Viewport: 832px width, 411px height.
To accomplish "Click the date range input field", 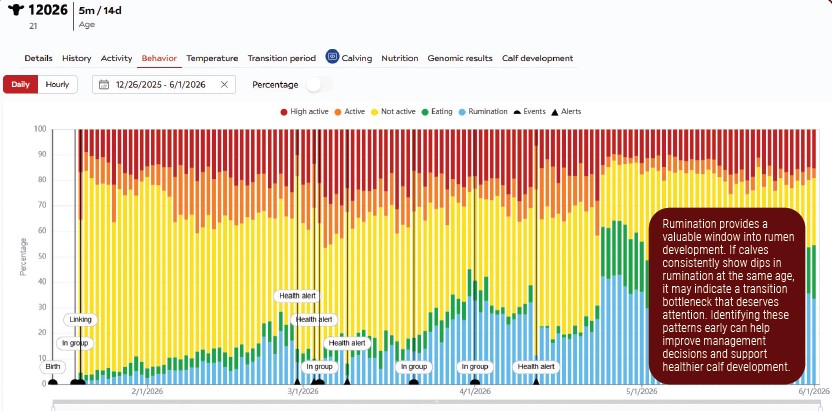I will pyautogui.click(x=164, y=84).
